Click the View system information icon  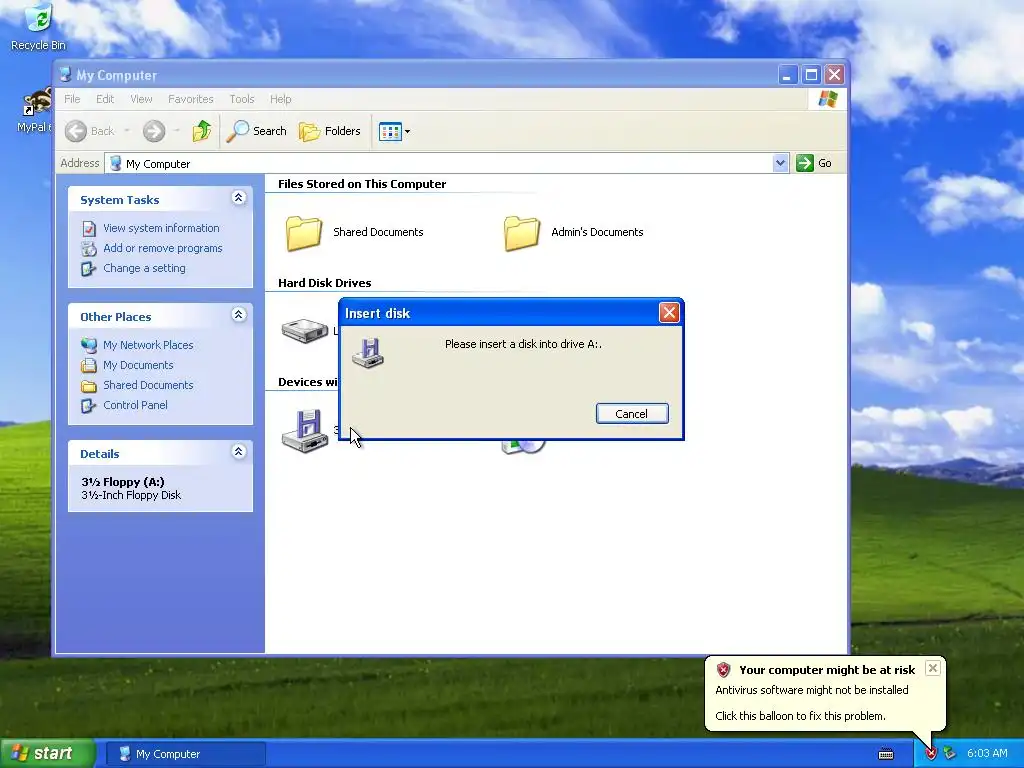point(89,229)
